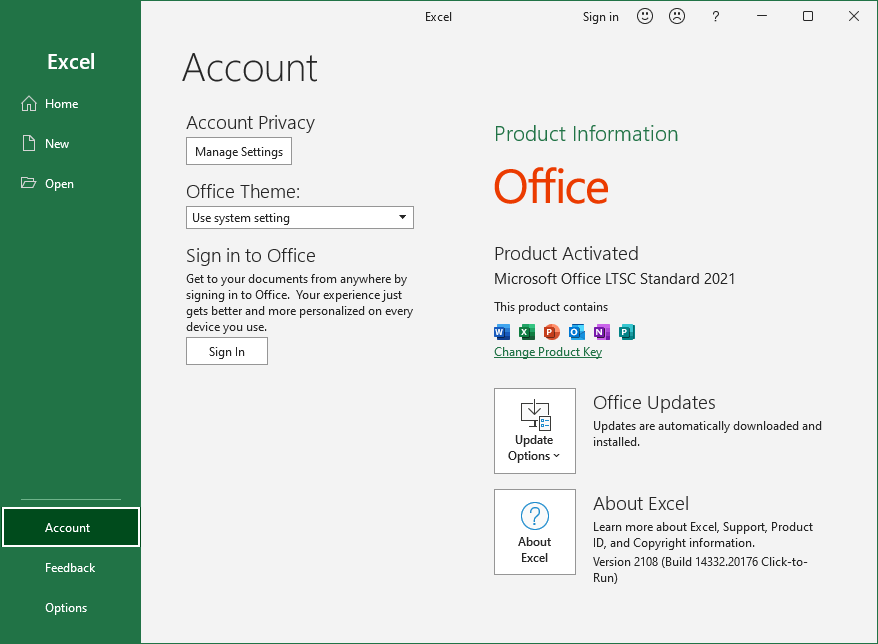The width and height of the screenshot is (878, 644).
Task: Click the Excel title in green sidebar
Action: [x=71, y=62]
